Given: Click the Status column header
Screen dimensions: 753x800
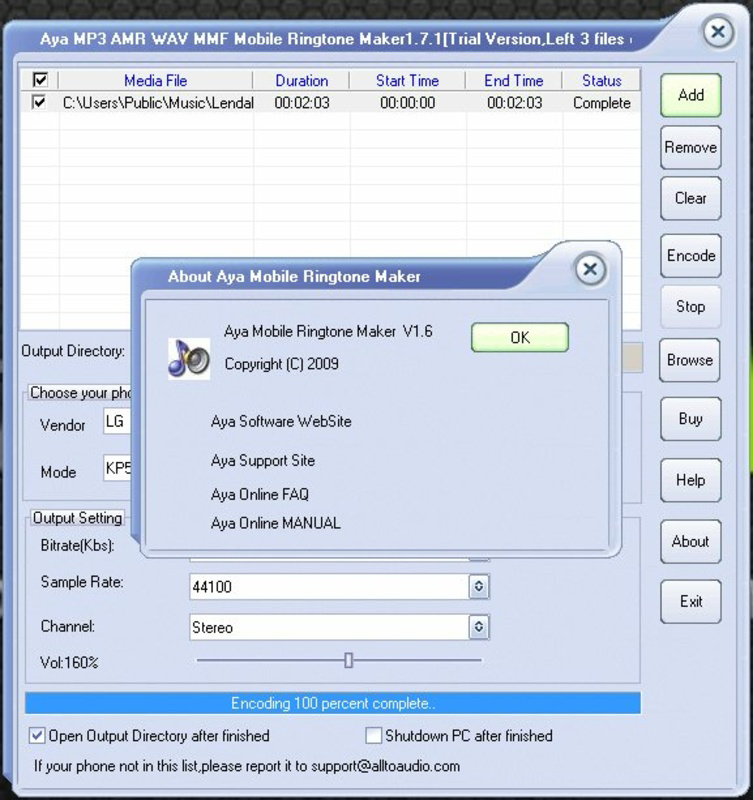Looking at the screenshot, I should (x=601, y=81).
